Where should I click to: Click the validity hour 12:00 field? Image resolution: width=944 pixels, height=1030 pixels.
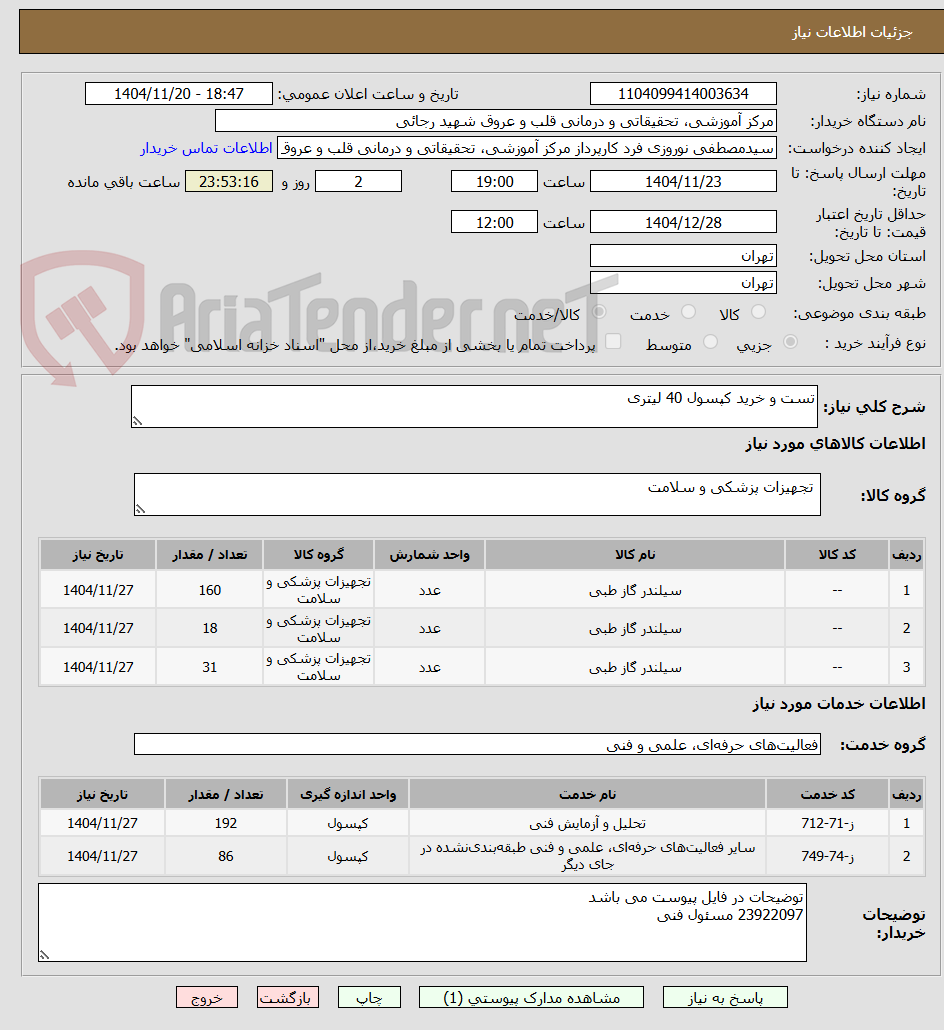(x=494, y=222)
